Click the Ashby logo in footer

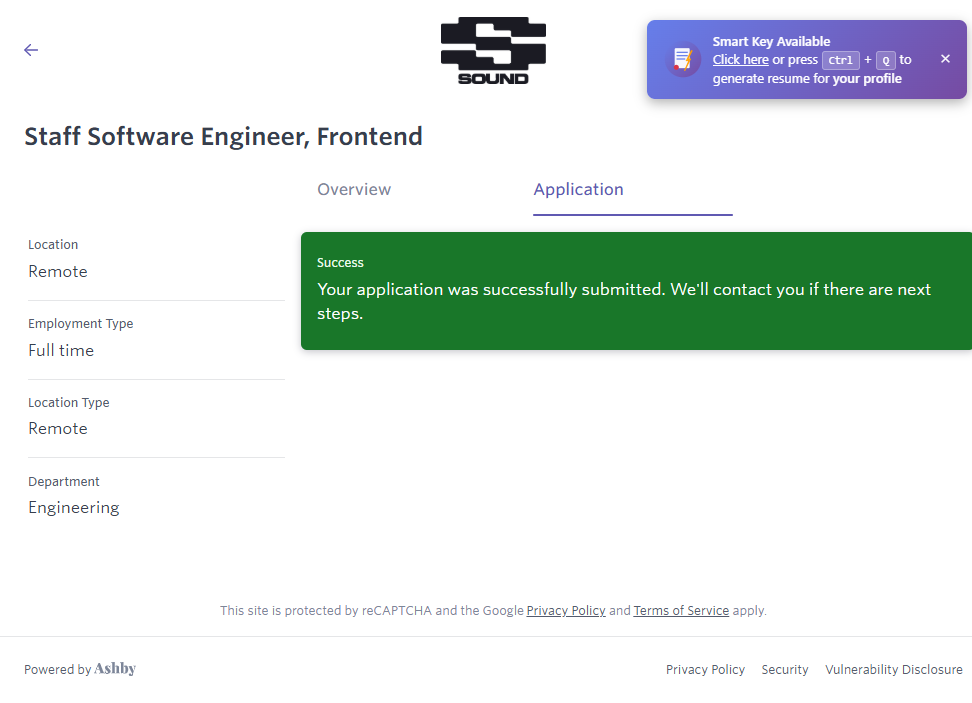(115, 669)
